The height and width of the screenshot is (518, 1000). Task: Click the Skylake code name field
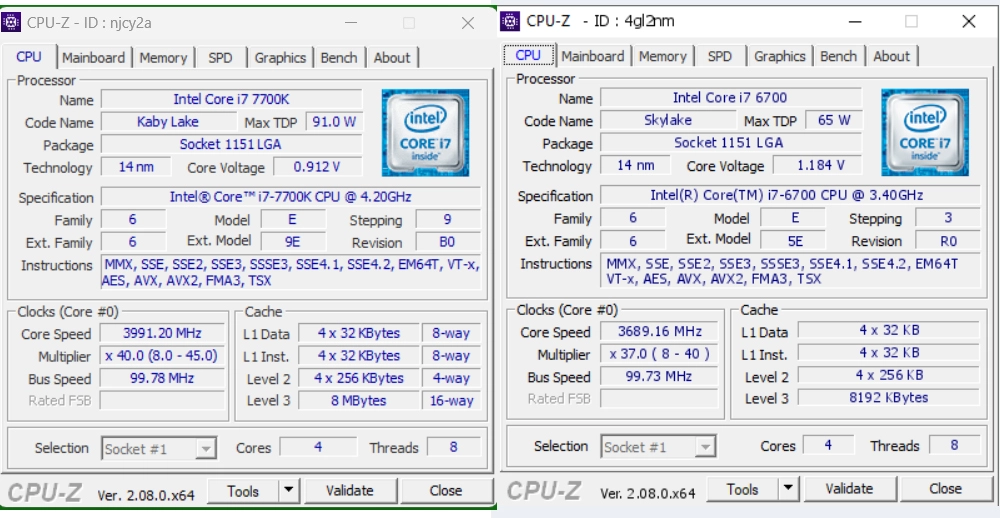click(668, 120)
